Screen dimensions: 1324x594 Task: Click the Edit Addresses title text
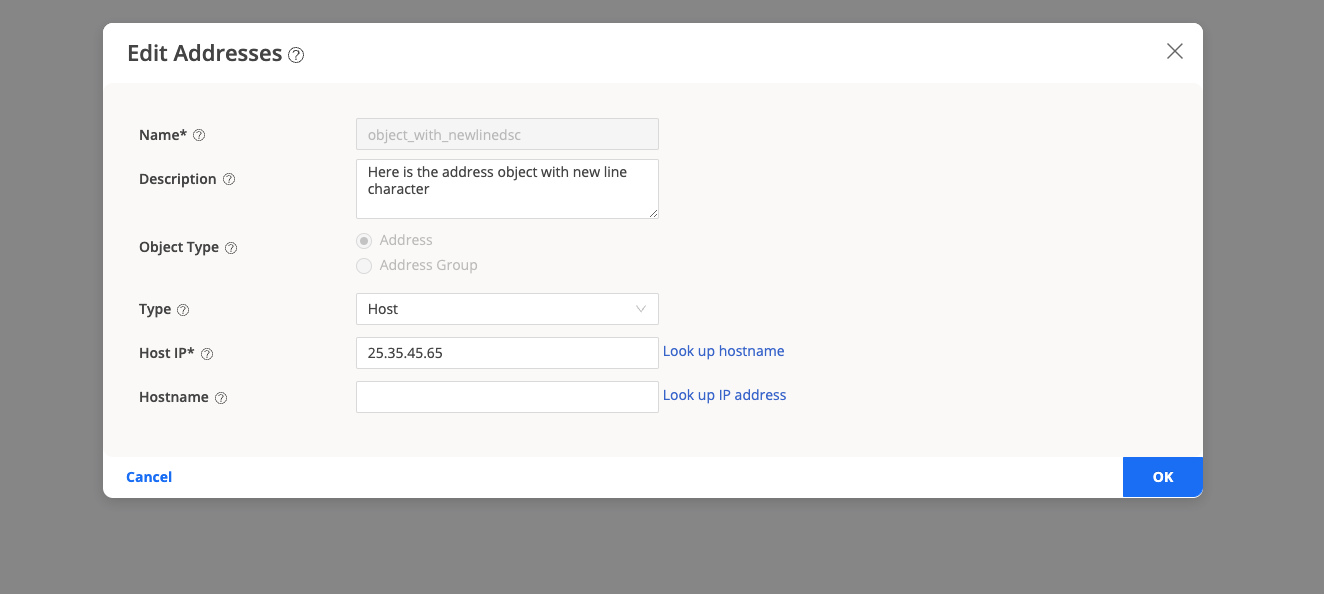coord(205,54)
